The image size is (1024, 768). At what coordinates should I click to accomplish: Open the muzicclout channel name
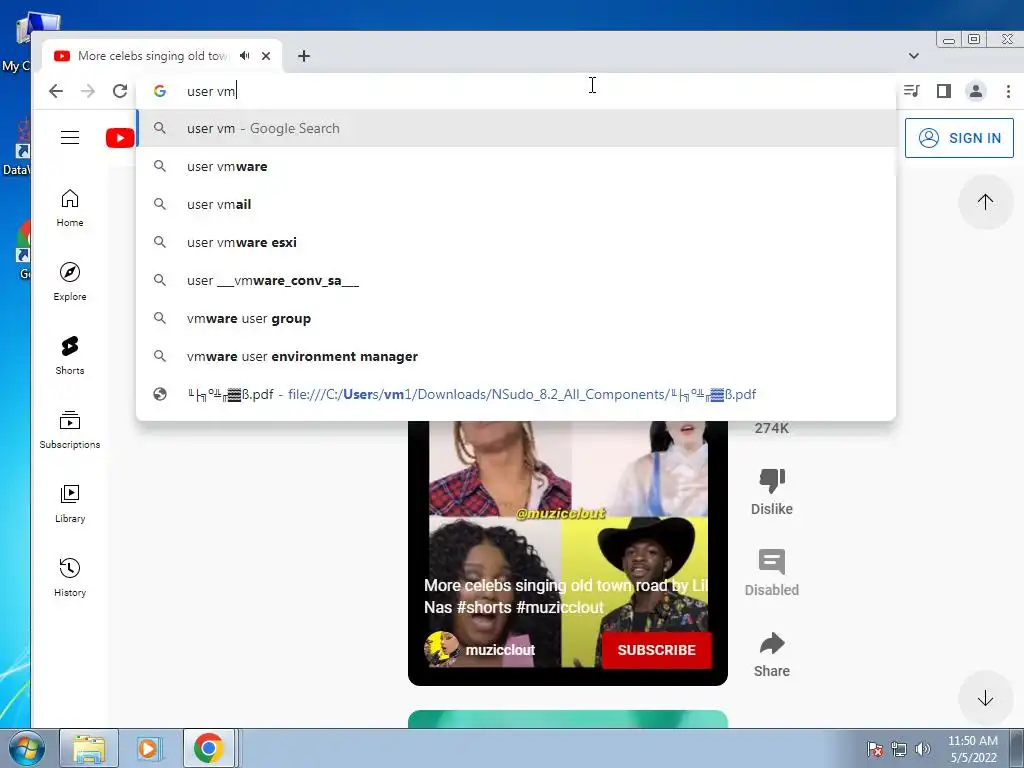coord(500,650)
